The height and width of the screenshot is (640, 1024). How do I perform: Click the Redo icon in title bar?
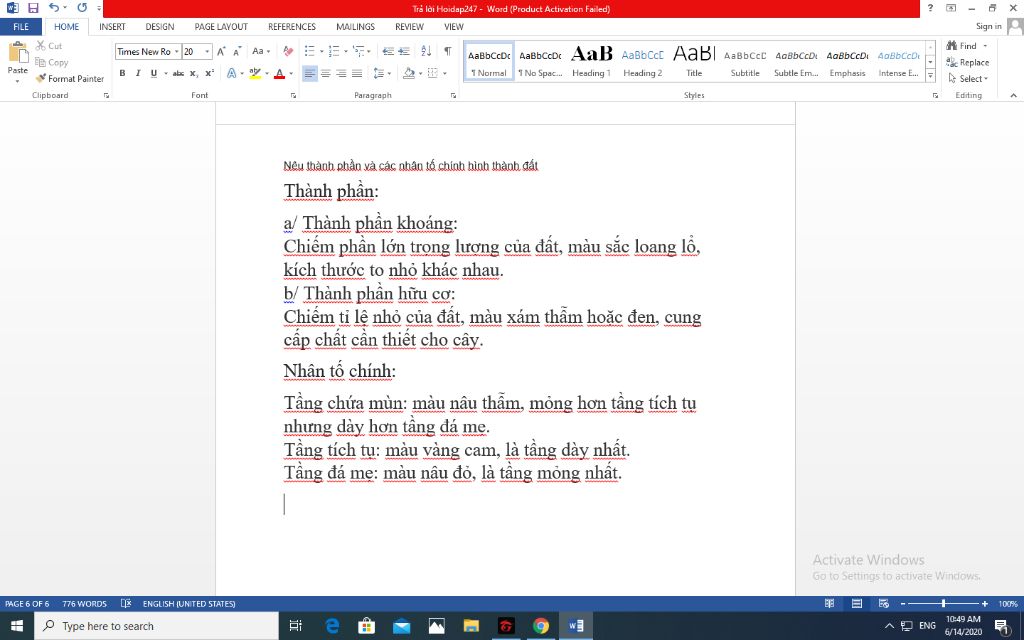click(x=82, y=8)
